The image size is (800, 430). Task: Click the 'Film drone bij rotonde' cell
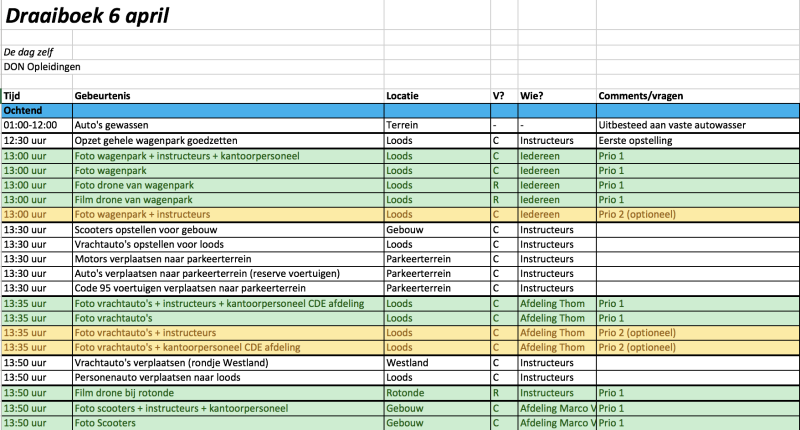coord(228,393)
